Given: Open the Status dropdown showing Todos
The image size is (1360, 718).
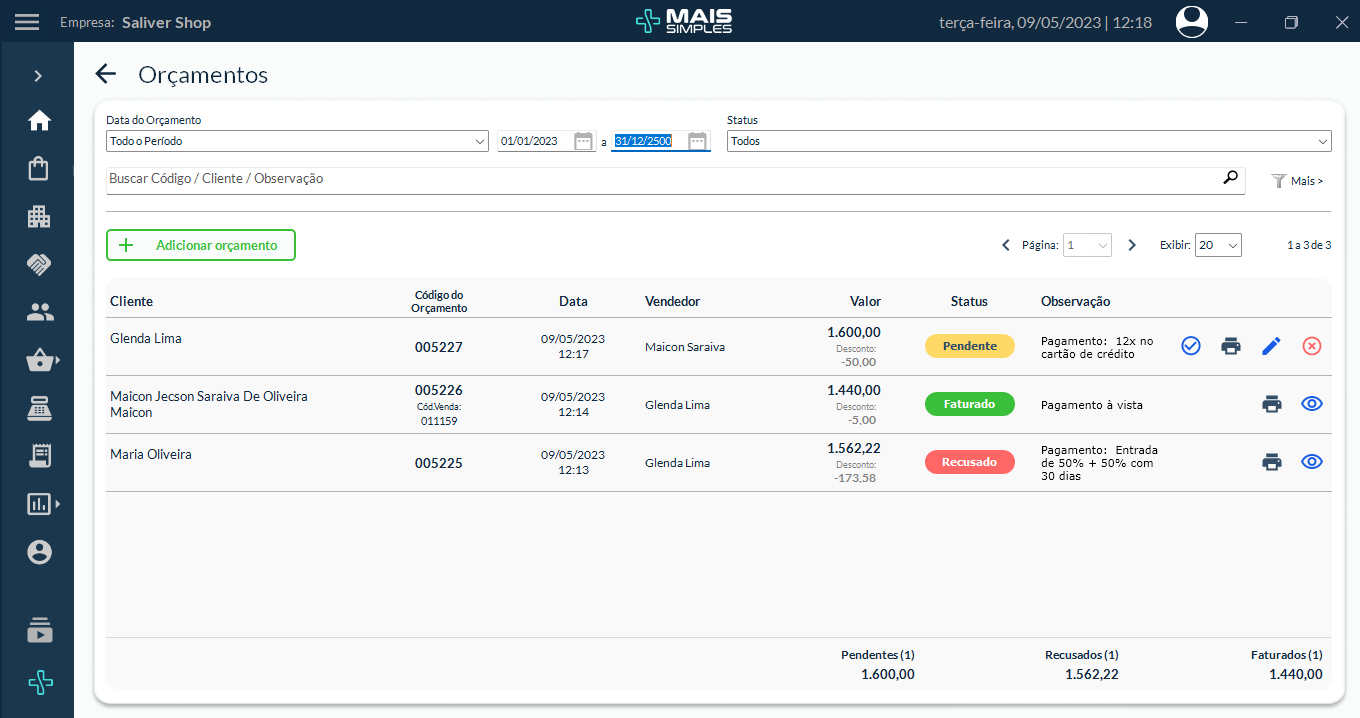Looking at the screenshot, I should pos(1029,141).
